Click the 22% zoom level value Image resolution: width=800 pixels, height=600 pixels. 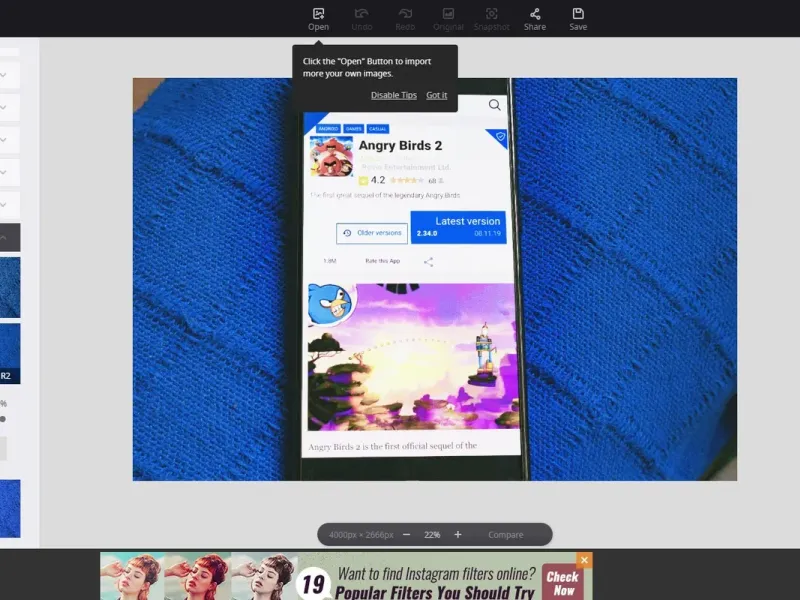pos(432,535)
